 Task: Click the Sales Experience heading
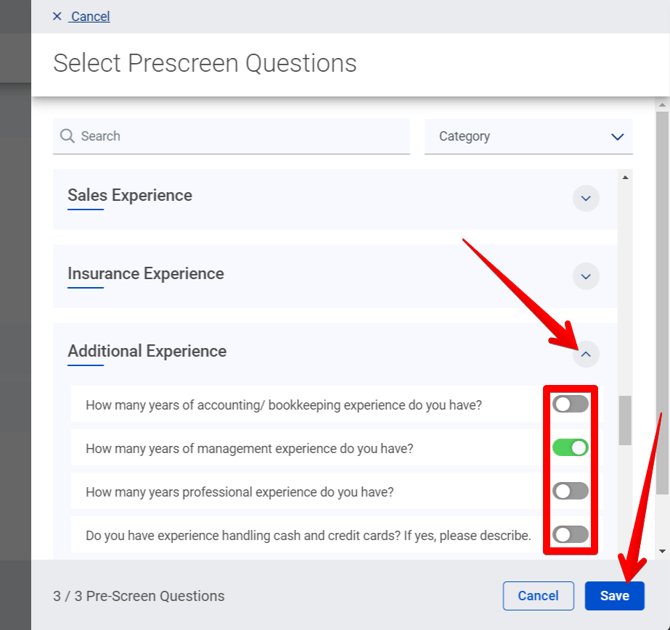(x=130, y=195)
